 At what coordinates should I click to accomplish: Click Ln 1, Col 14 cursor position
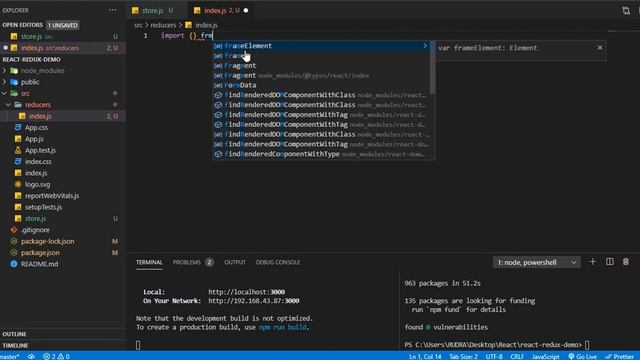coord(425,356)
